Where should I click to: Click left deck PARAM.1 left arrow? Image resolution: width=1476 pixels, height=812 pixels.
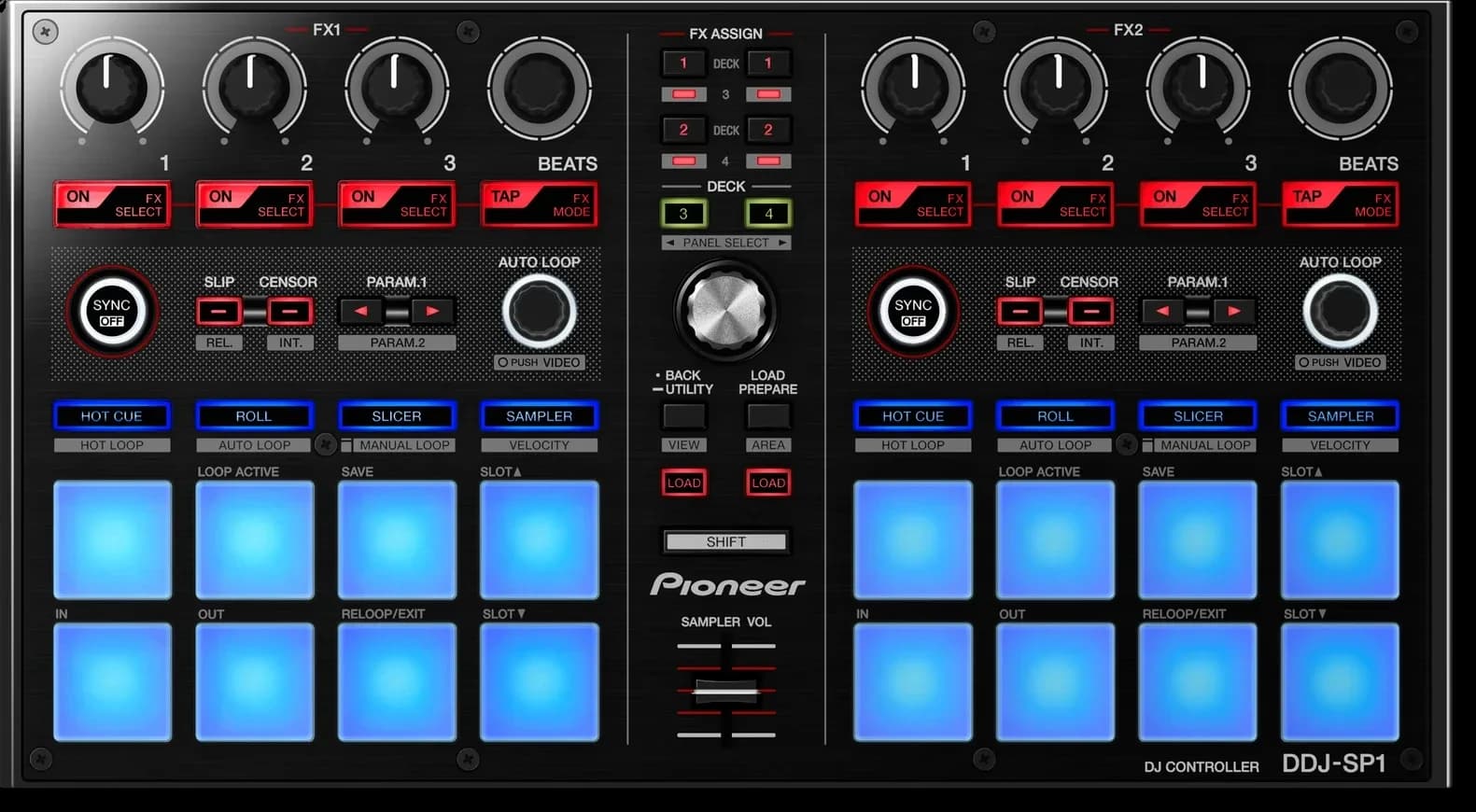pyautogui.click(x=361, y=312)
